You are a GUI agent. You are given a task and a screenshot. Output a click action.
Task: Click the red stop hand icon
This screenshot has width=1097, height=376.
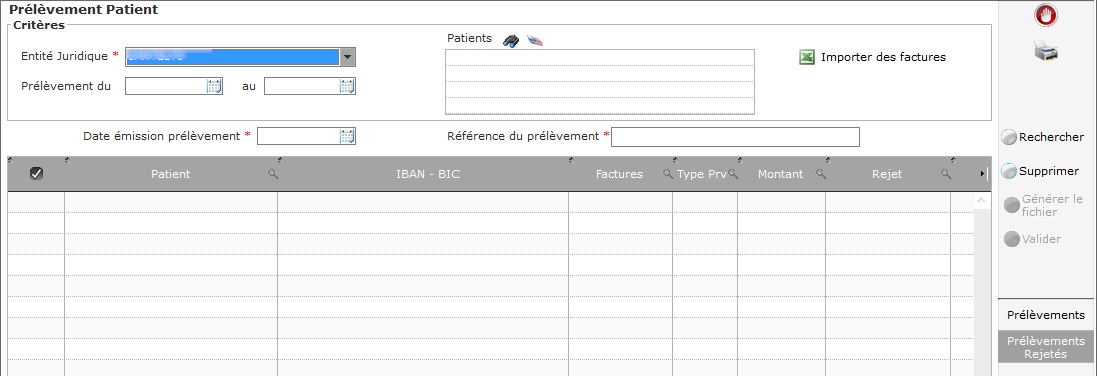(x=1046, y=15)
